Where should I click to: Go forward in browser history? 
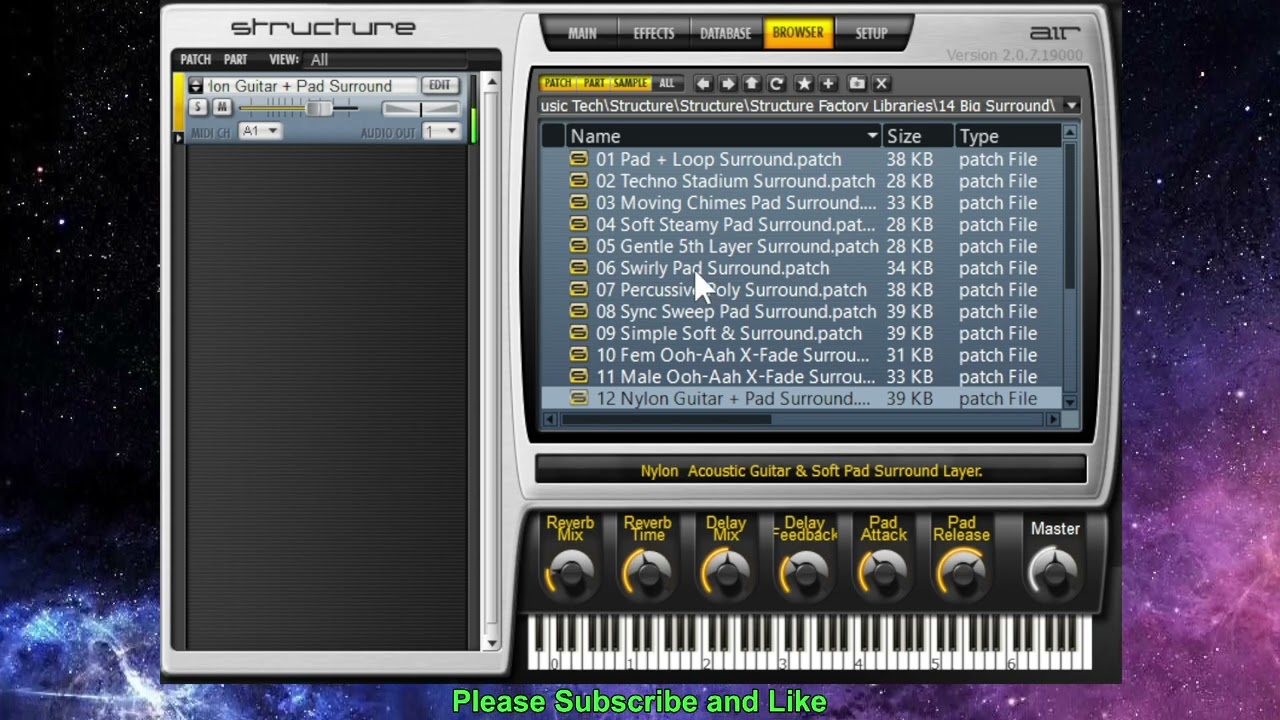[x=728, y=84]
